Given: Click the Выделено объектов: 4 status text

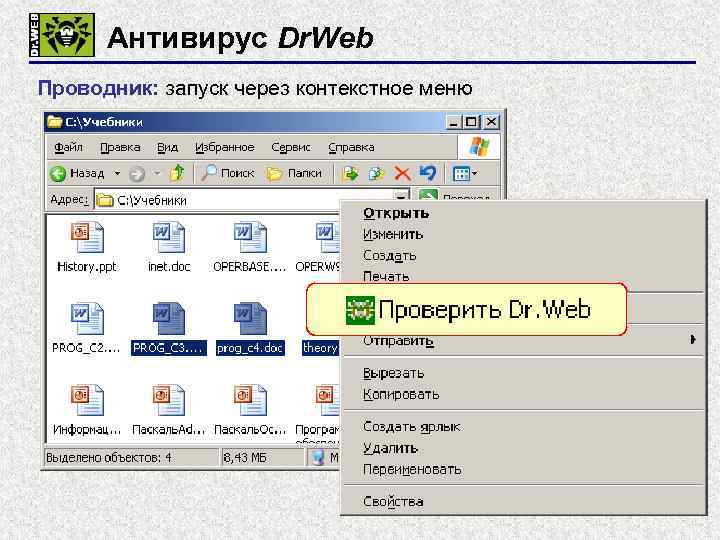Looking at the screenshot, I should coord(109,458).
